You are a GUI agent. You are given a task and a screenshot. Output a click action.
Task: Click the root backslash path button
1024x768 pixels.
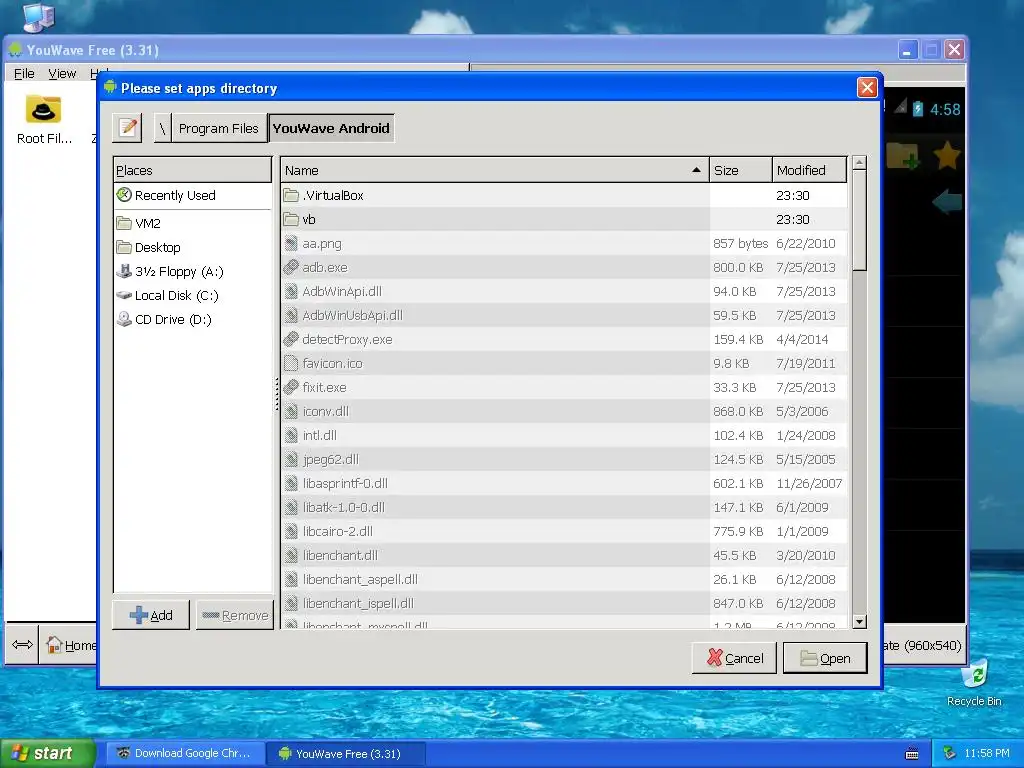click(163, 128)
